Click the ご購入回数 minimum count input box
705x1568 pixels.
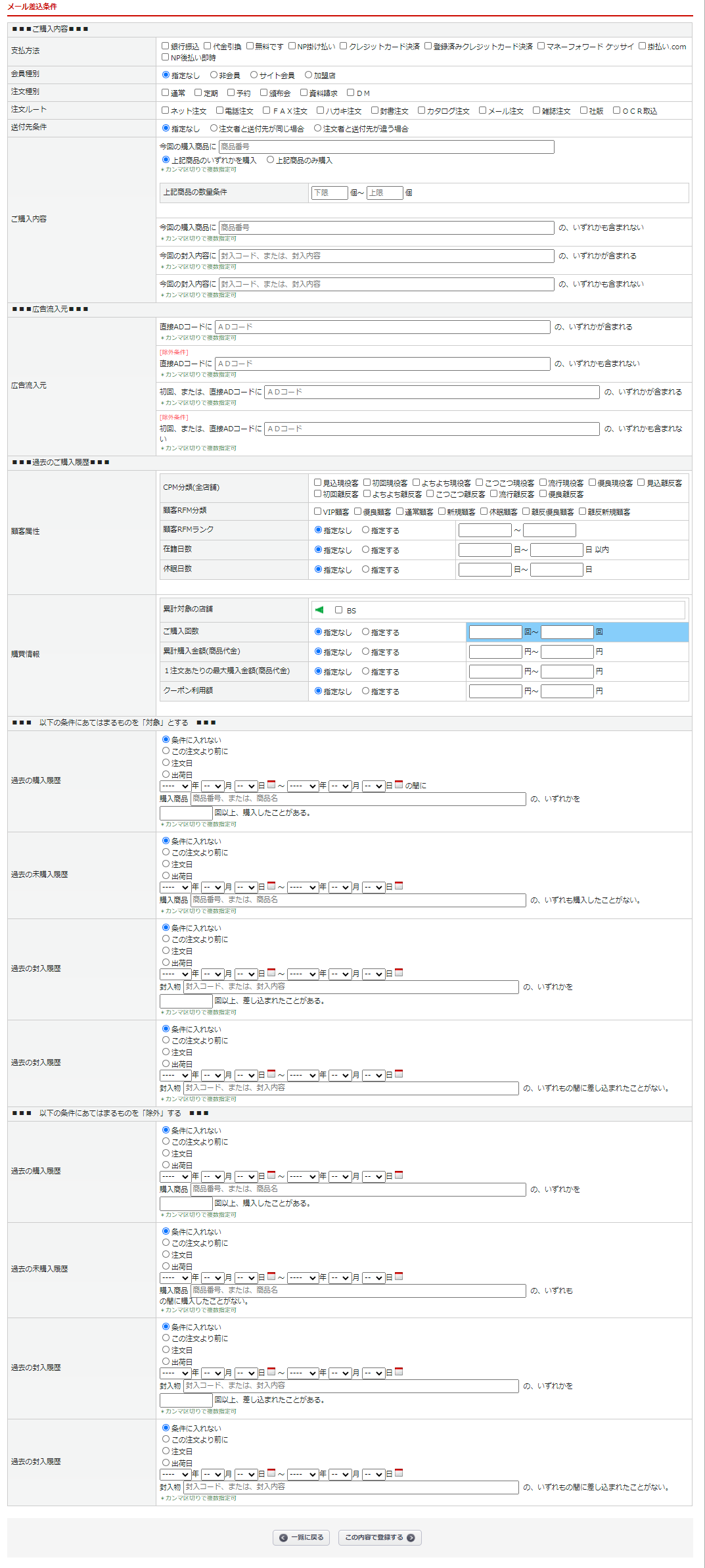[x=495, y=632]
